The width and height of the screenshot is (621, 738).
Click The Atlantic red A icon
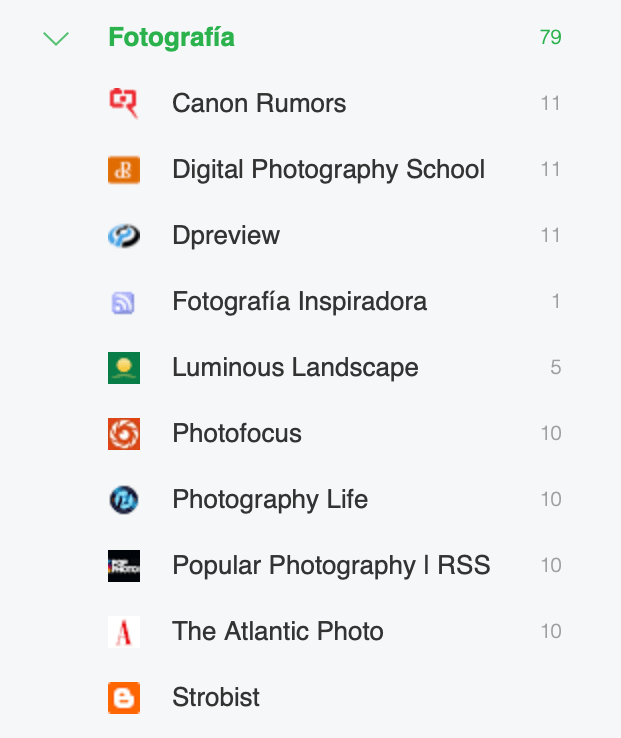point(124,632)
